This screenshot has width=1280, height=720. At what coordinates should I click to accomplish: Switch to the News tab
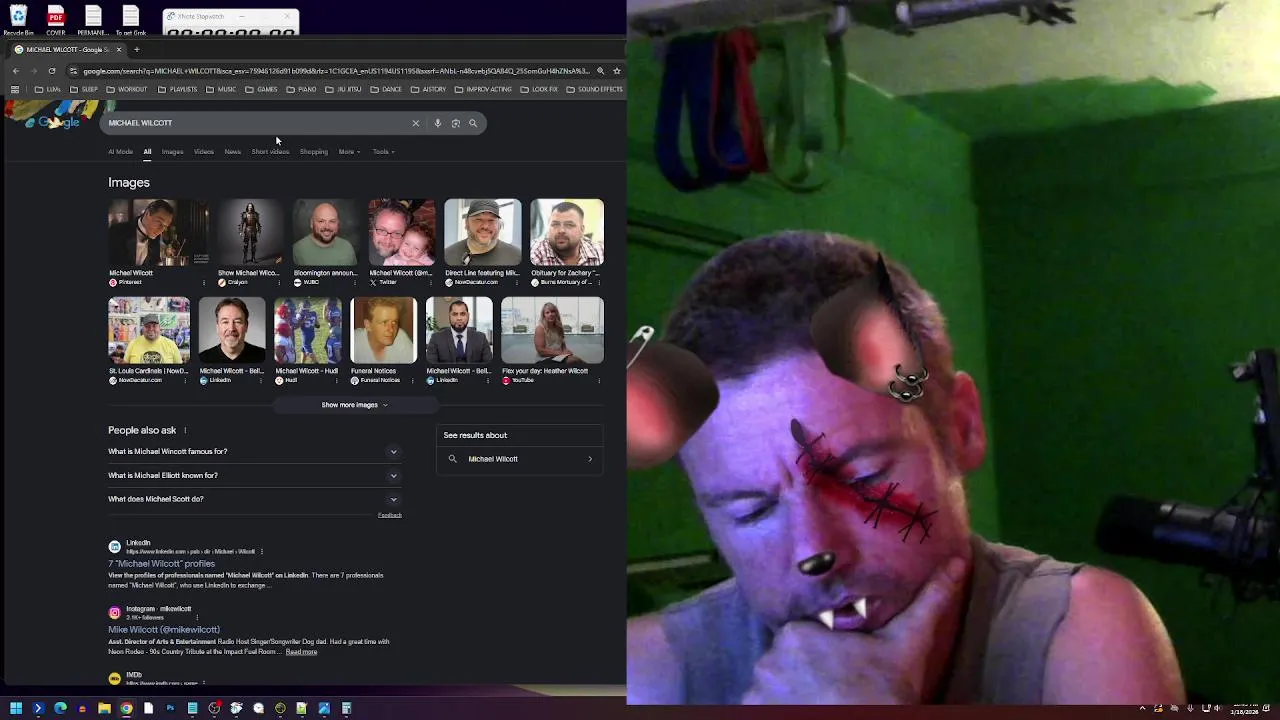click(233, 152)
